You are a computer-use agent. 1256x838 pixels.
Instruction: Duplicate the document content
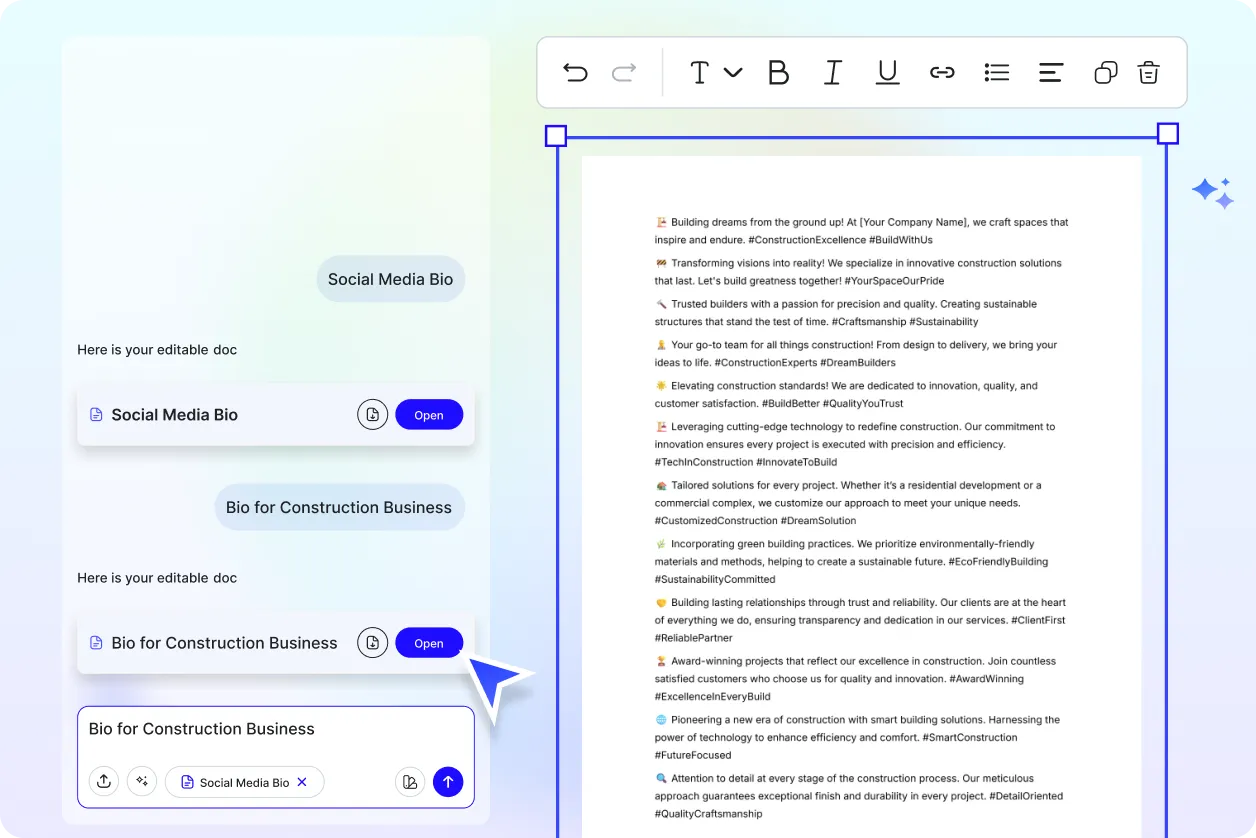[1105, 72]
